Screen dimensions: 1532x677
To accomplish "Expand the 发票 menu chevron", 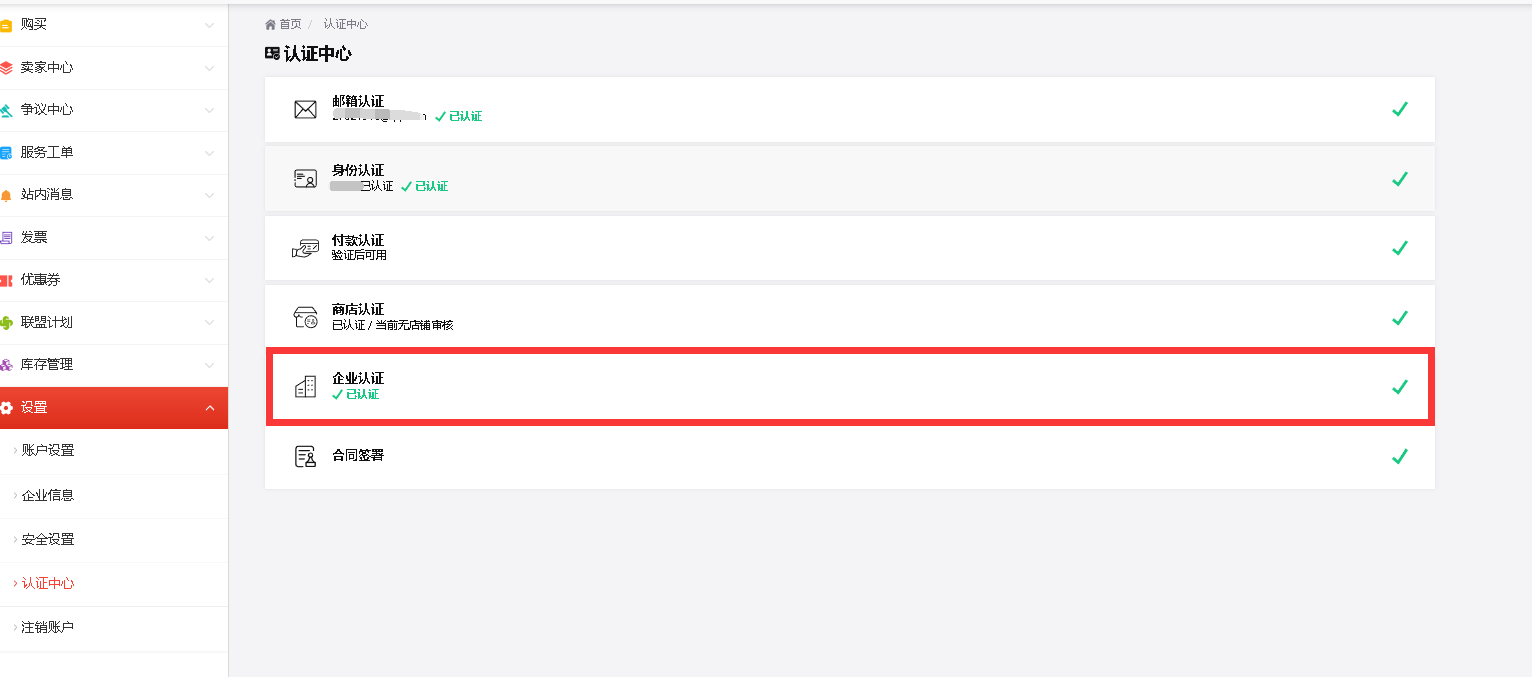I will click(209, 238).
